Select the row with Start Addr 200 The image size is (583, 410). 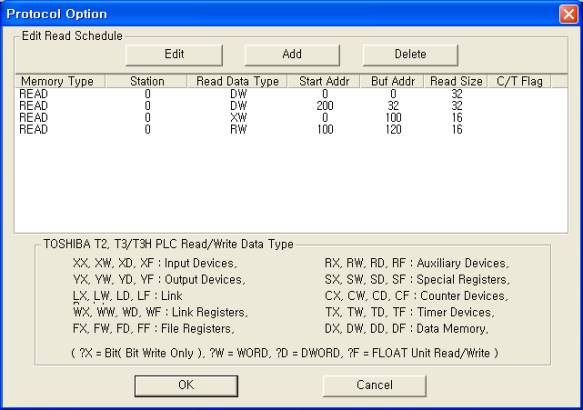[x=291, y=106]
